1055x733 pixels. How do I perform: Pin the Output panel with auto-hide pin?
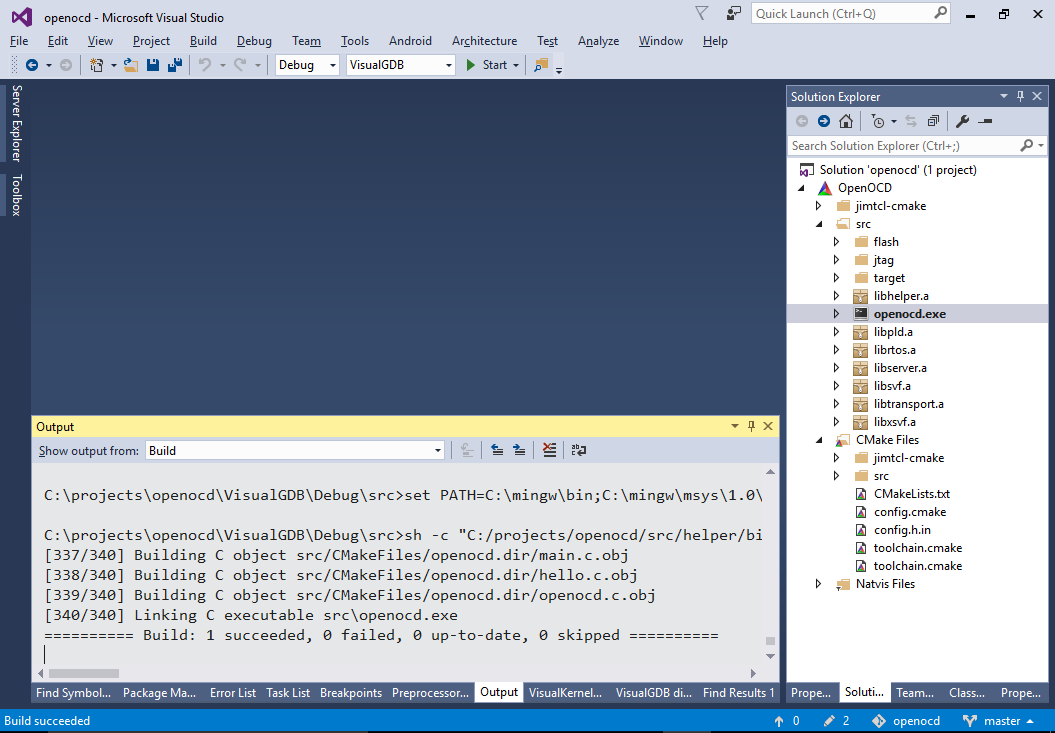752,426
